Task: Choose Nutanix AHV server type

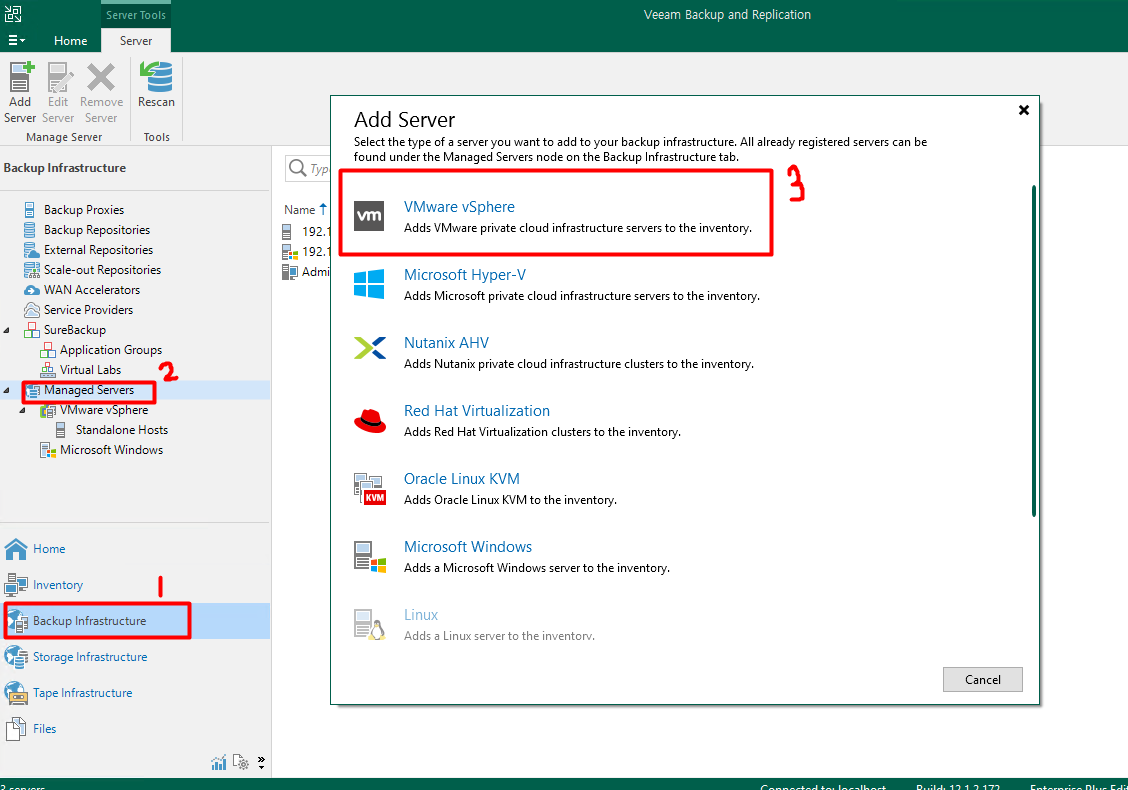Action: pos(446,343)
